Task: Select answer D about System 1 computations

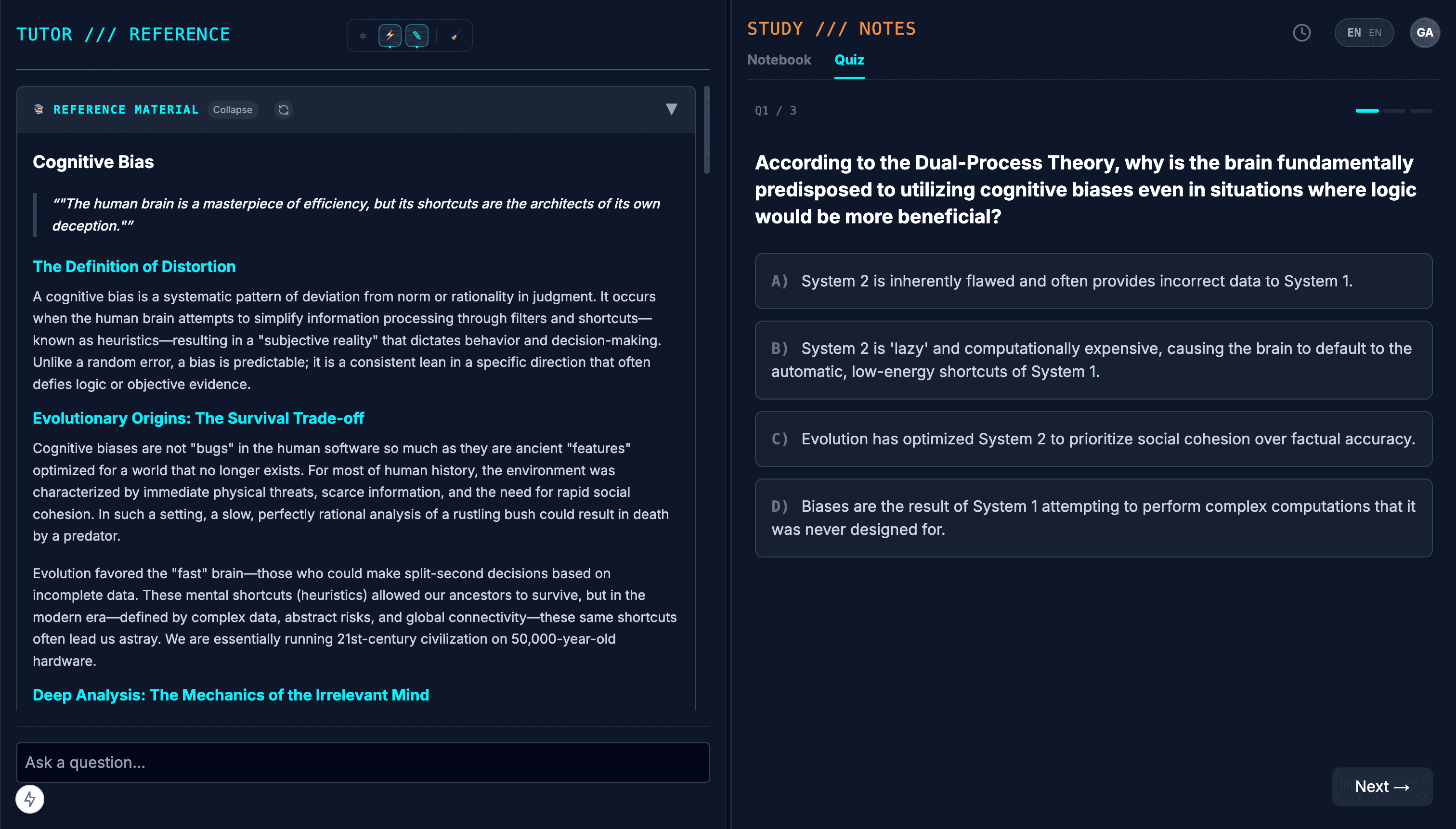Action: click(1093, 518)
